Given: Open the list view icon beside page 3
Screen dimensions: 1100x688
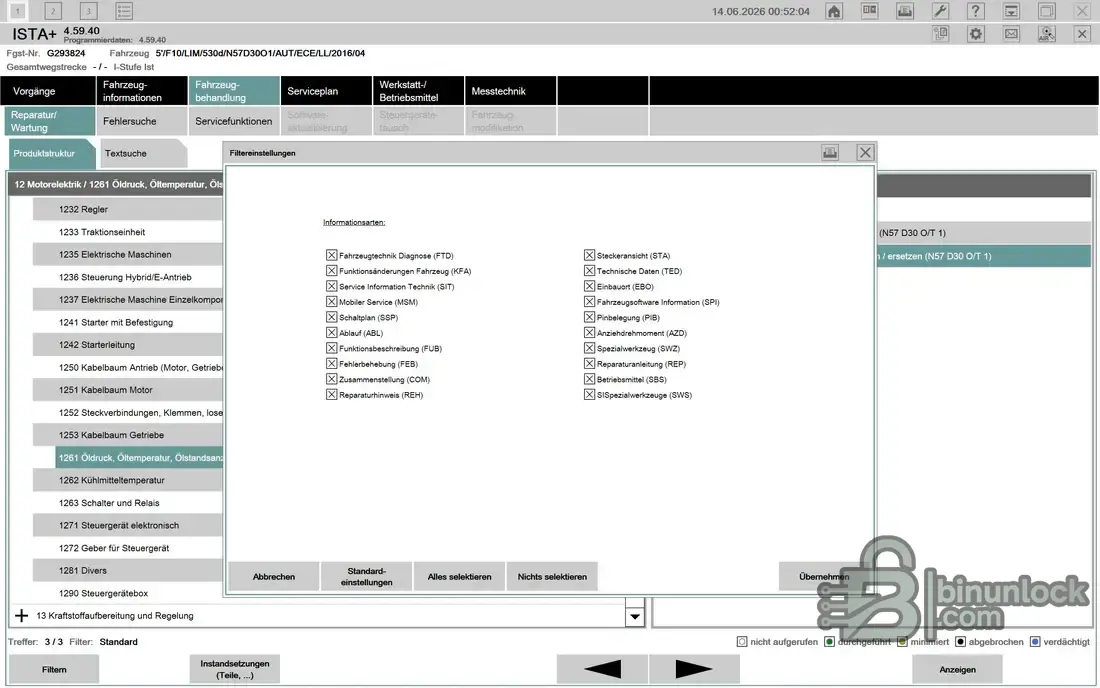Looking at the screenshot, I should [123, 11].
